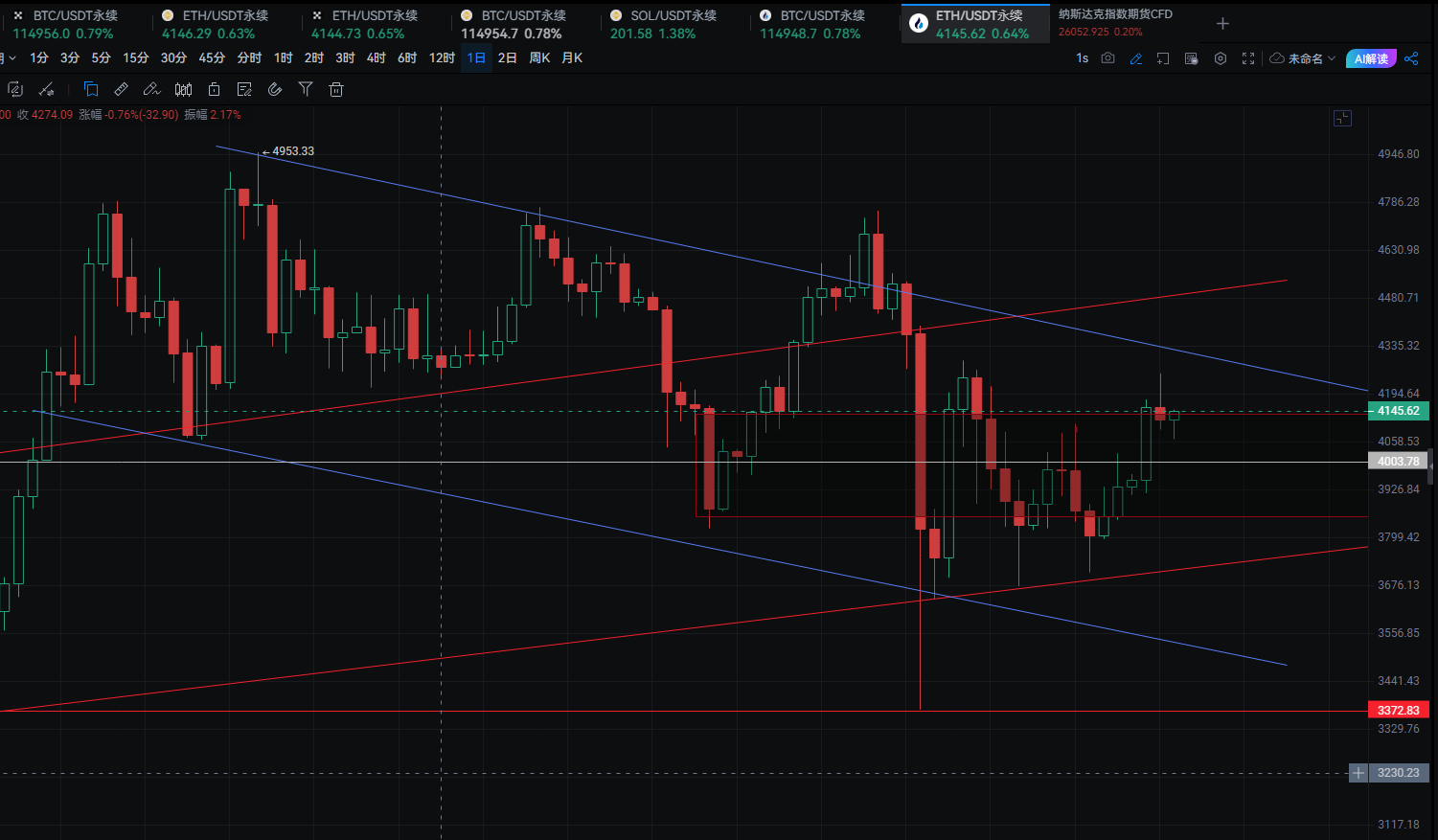
Task: Add a new tab with plus button
Action: [x=1222, y=23]
